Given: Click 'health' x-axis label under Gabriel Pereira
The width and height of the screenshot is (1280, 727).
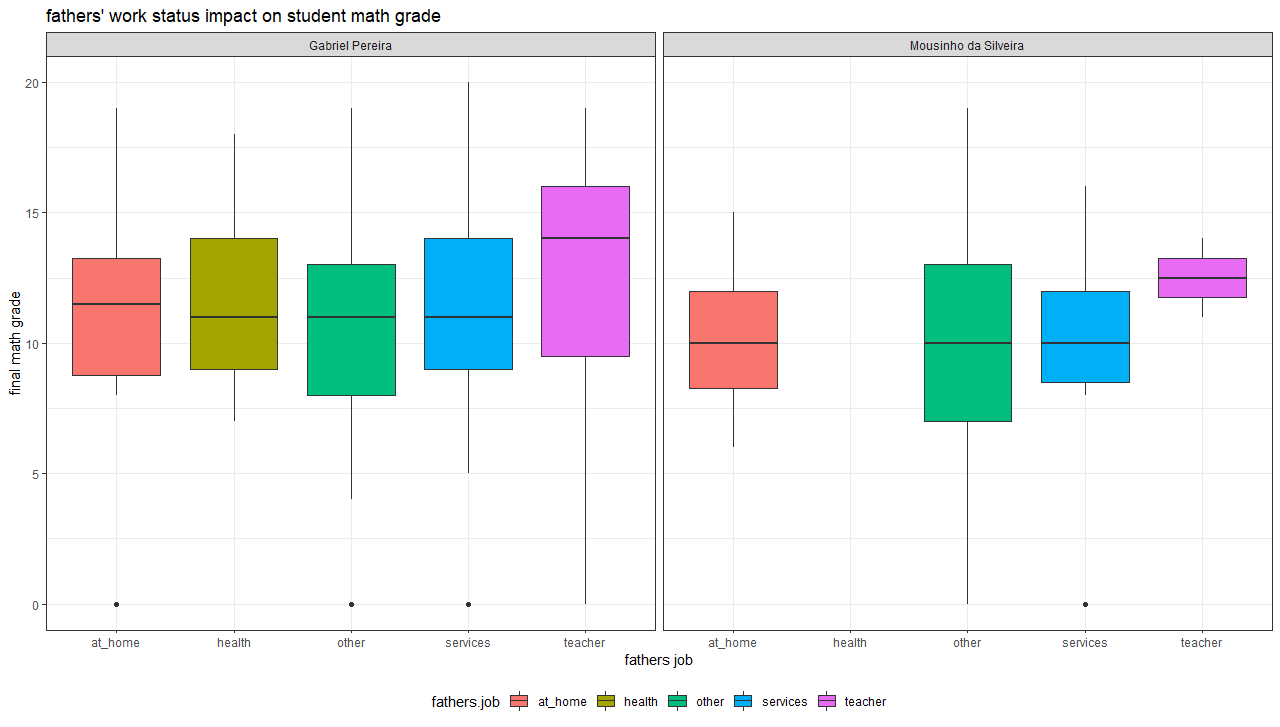Looking at the screenshot, I should point(234,643).
